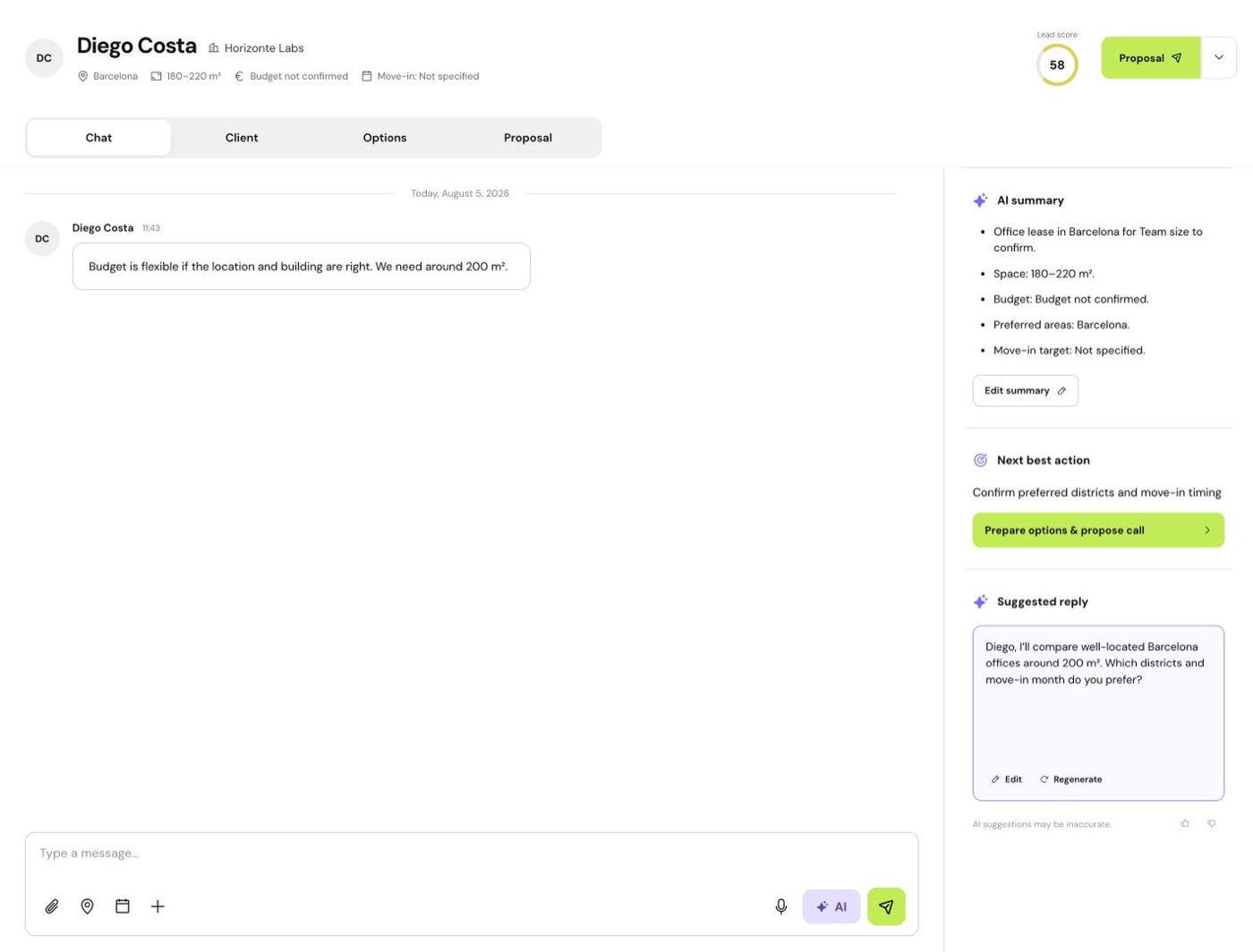
Task: Click the plus icon in message composer
Action: click(x=158, y=906)
